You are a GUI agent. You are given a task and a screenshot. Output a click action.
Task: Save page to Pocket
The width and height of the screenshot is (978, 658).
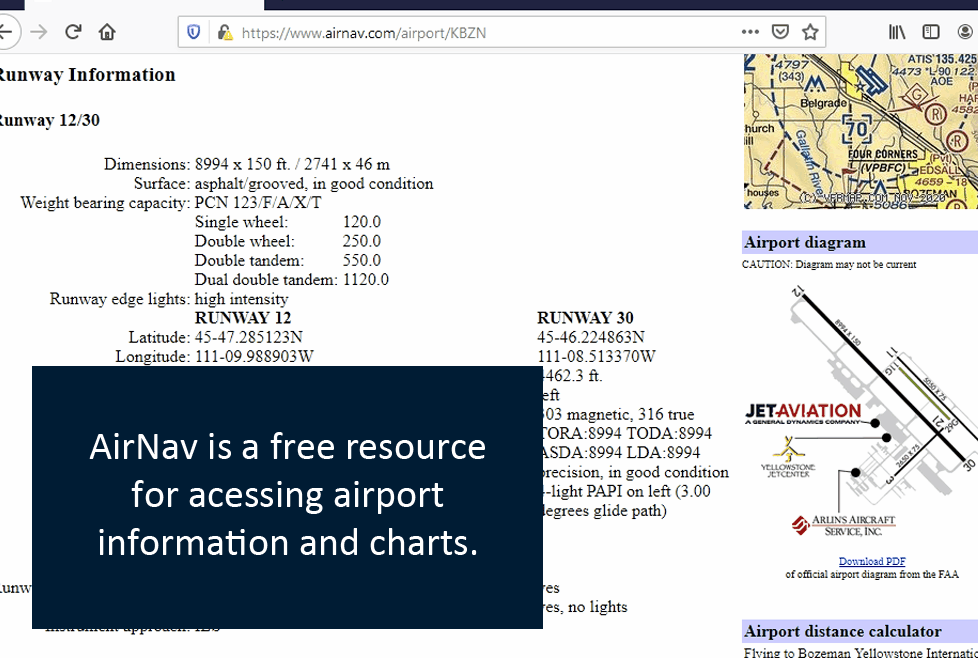780,32
